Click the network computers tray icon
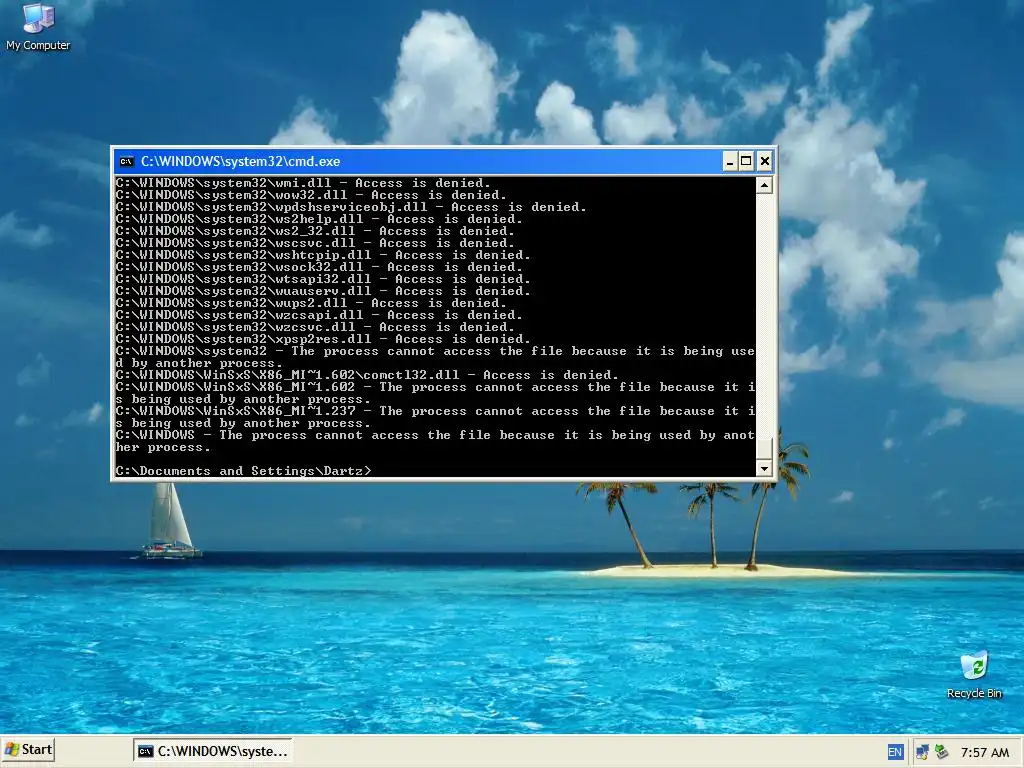 point(922,752)
